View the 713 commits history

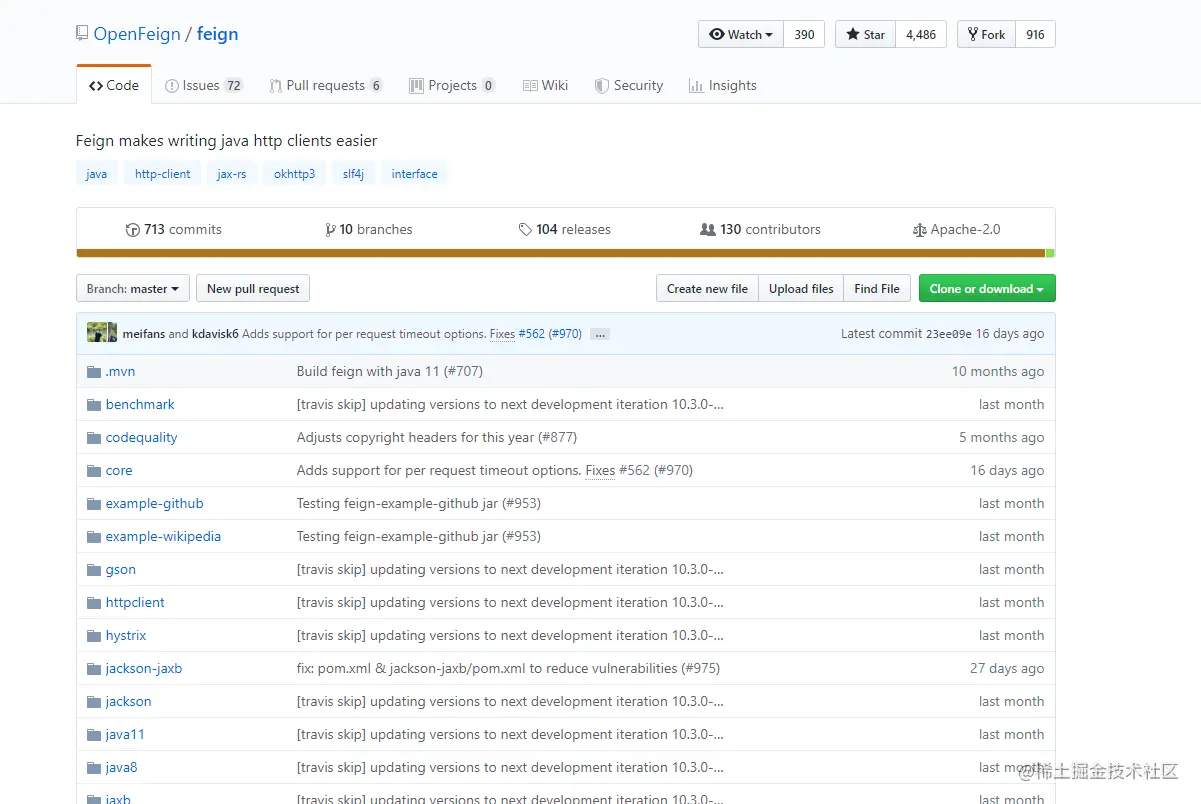click(174, 229)
